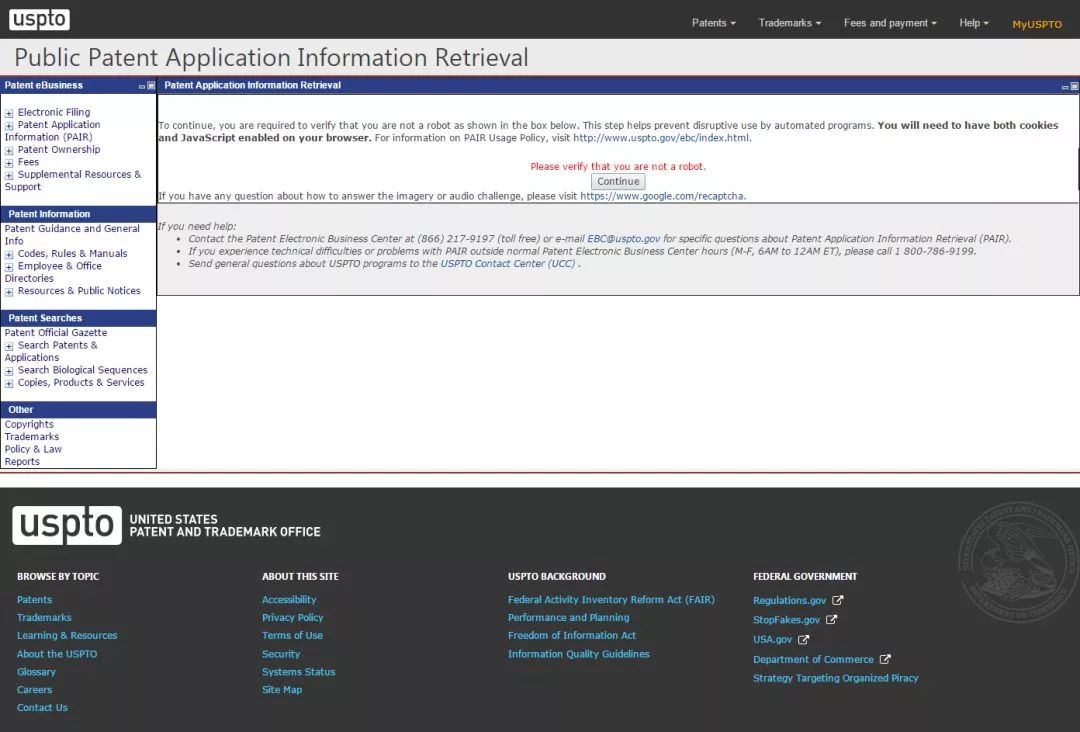Click the external-link icon beside USA.gov

pos(804,640)
